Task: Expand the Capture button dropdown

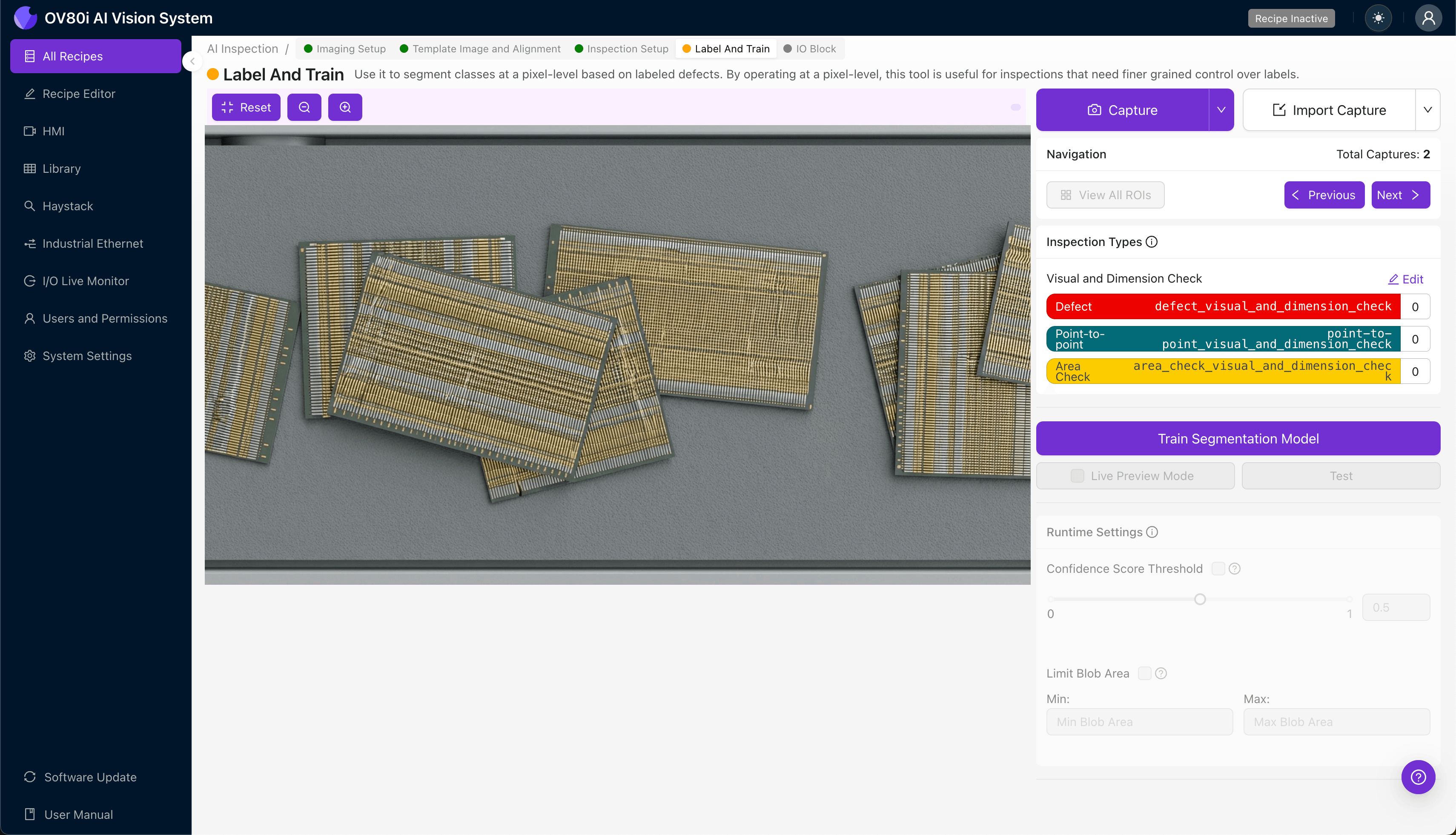Action: coord(1221,109)
